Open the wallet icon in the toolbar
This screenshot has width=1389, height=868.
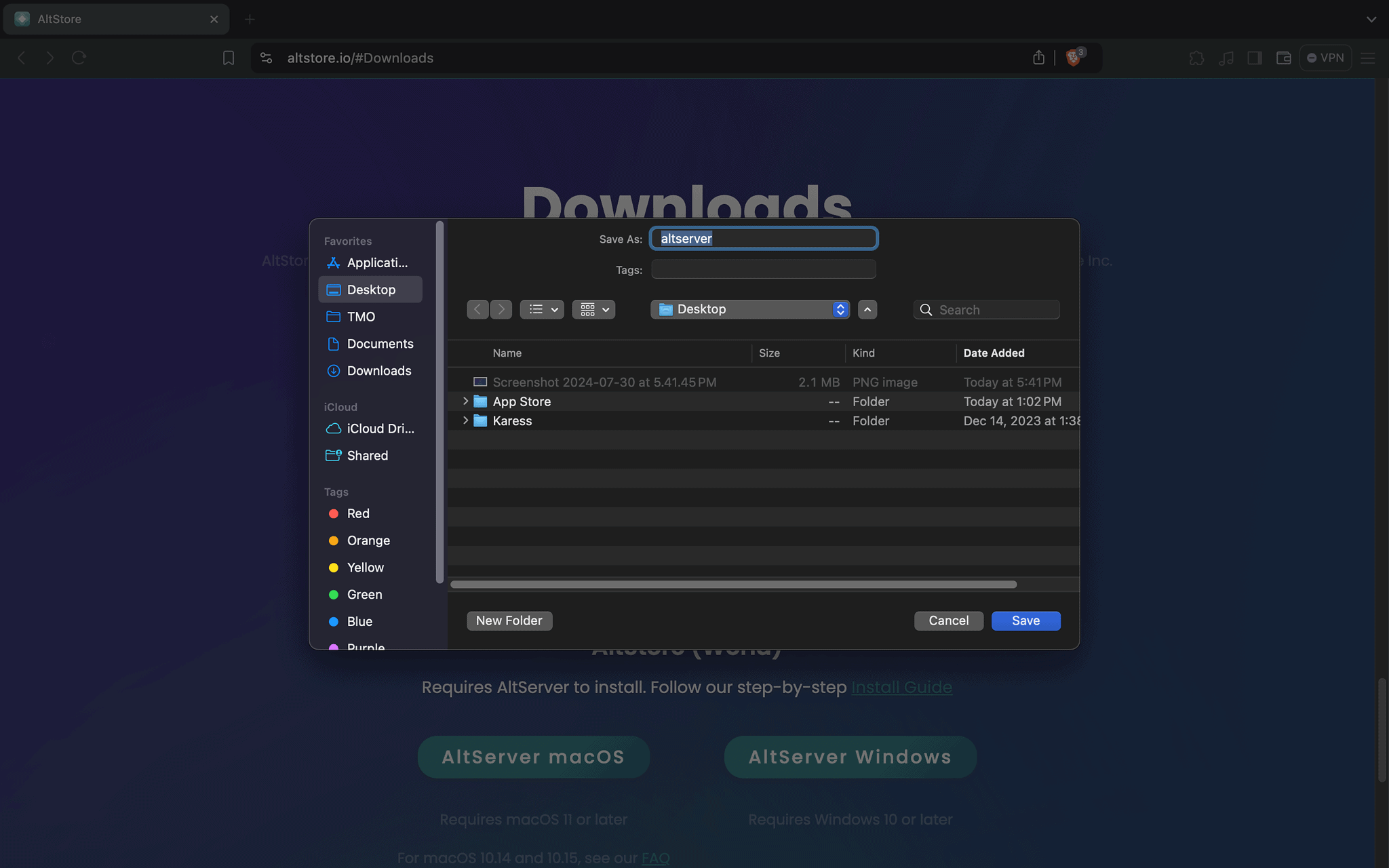tap(1284, 58)
